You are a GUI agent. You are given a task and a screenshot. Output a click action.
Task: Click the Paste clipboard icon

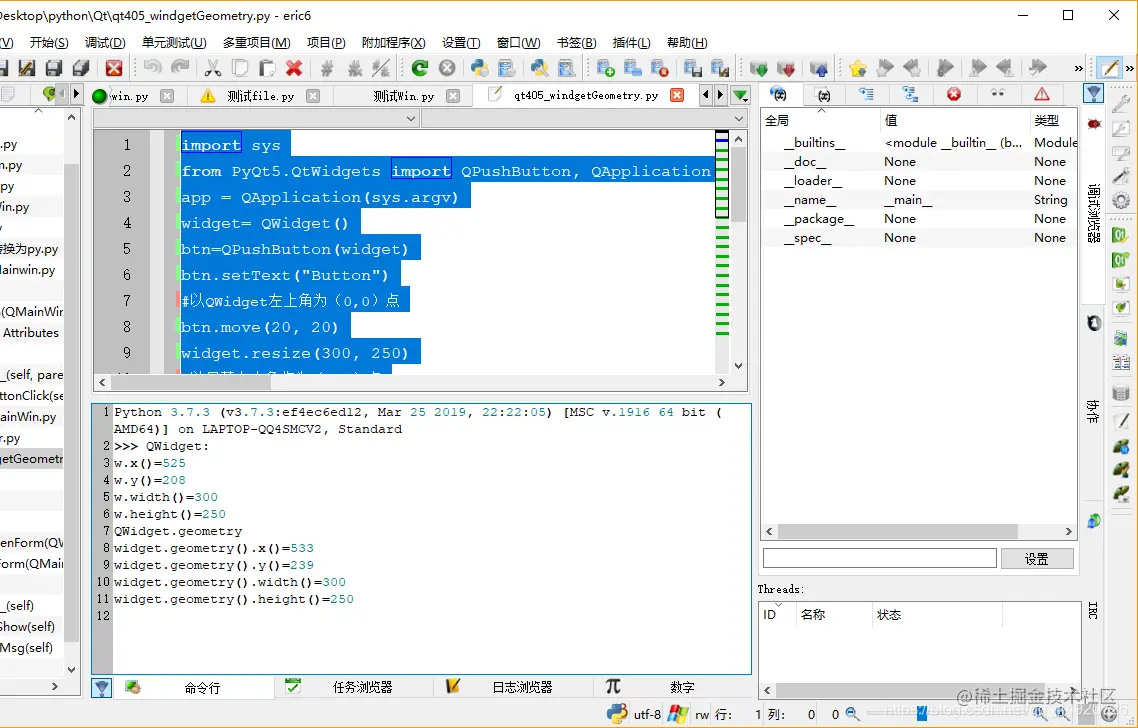tap(266, 68)
